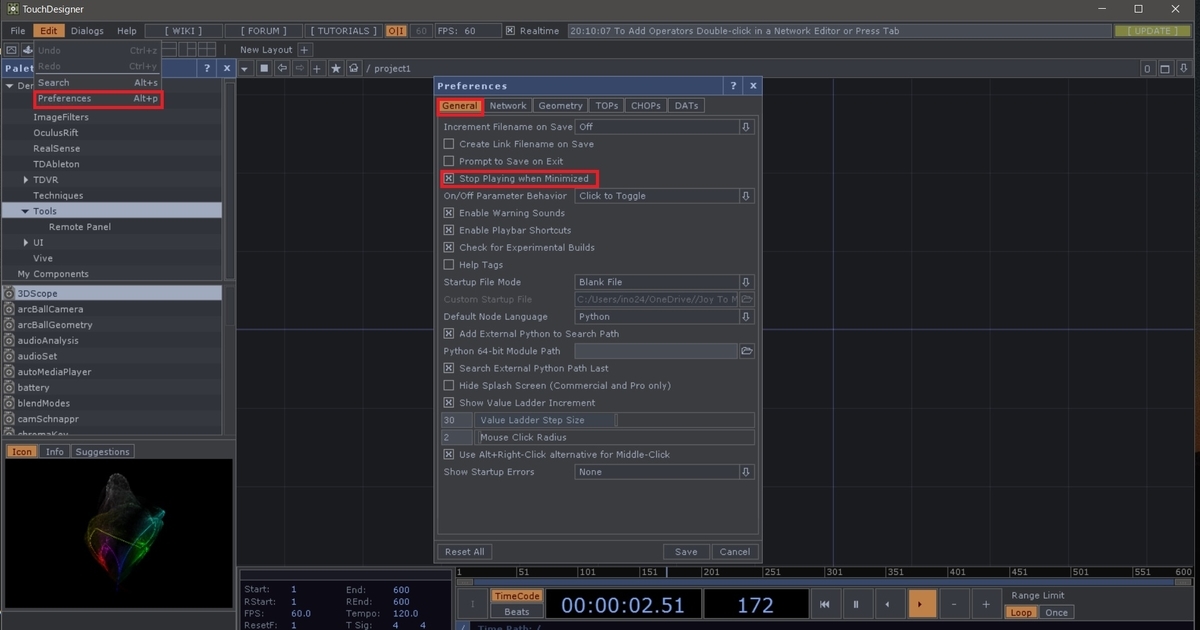Switch to DATs tab in Preferences
This screenshot has height=630, width=1200.
coord(686,106)
